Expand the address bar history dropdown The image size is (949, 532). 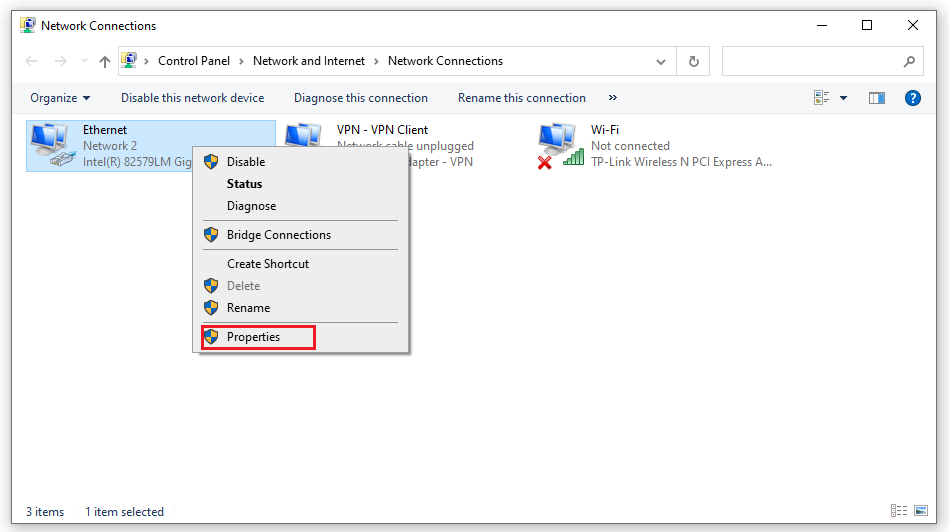click(x=661, y=61)
